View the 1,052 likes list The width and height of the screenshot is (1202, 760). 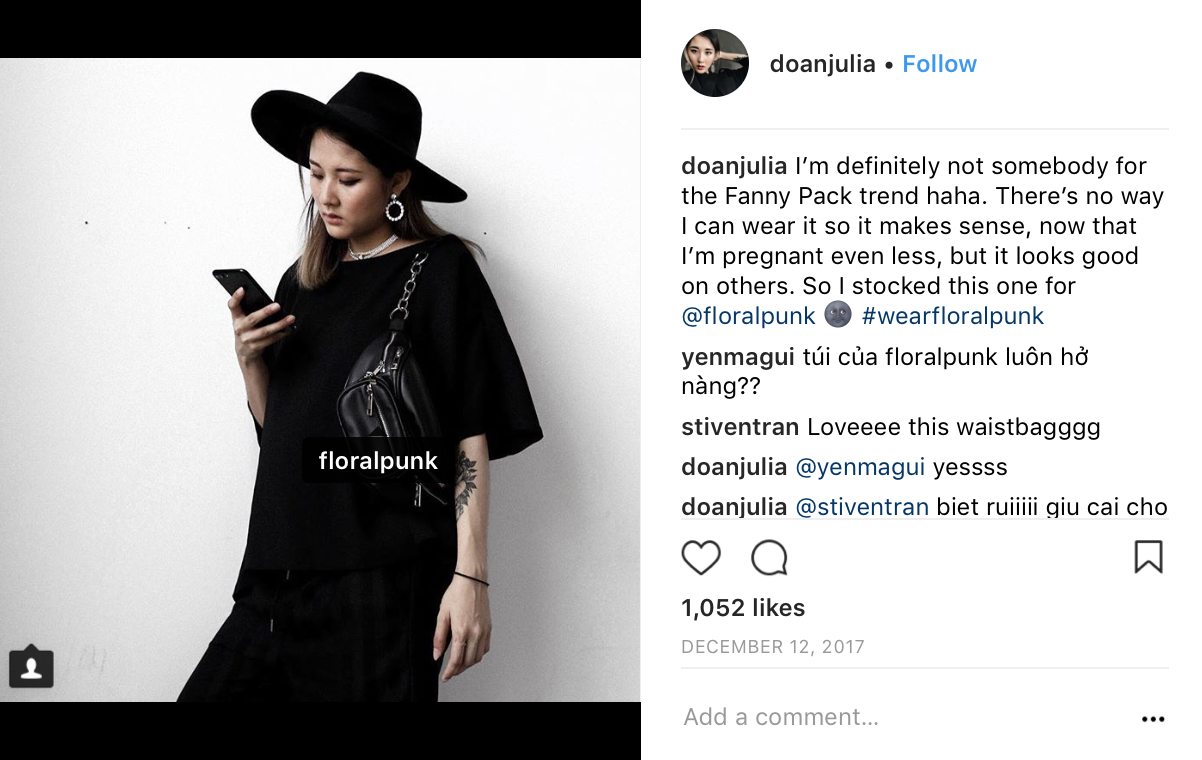[x=743, y=608]
